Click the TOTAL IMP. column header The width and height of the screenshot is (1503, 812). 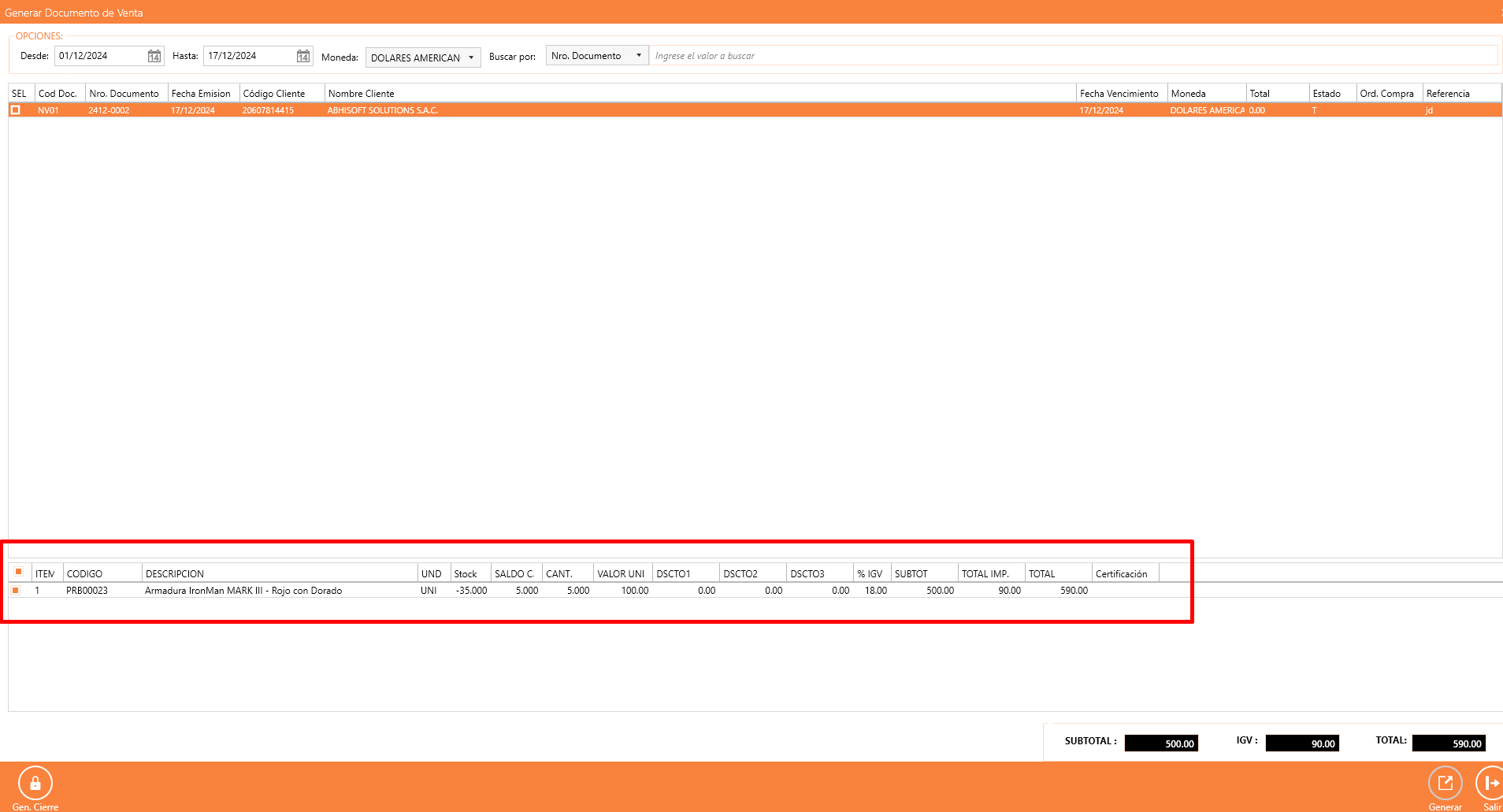pos(992,573)
